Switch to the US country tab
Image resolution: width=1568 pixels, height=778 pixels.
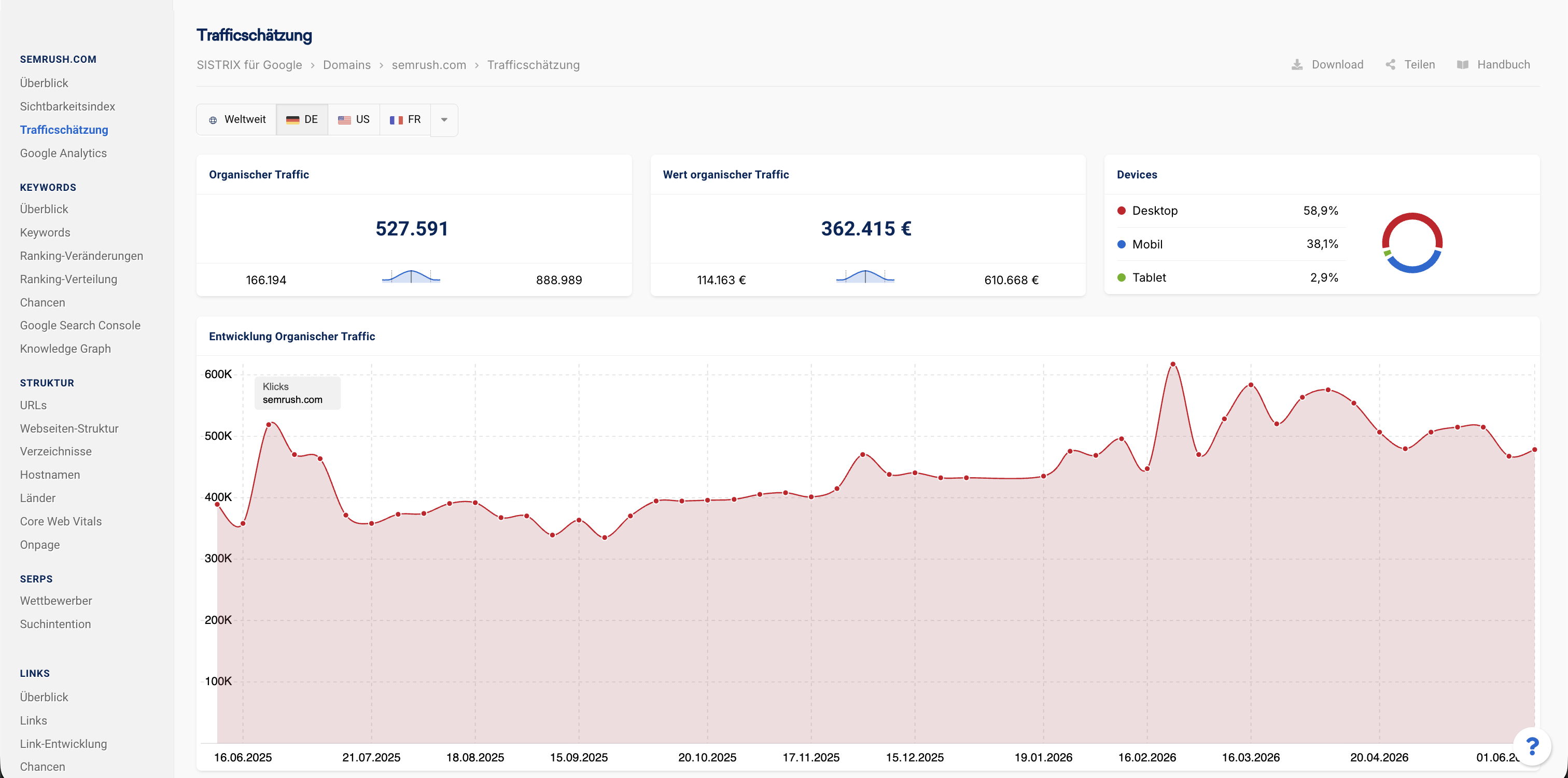click(x=354, y=120)
